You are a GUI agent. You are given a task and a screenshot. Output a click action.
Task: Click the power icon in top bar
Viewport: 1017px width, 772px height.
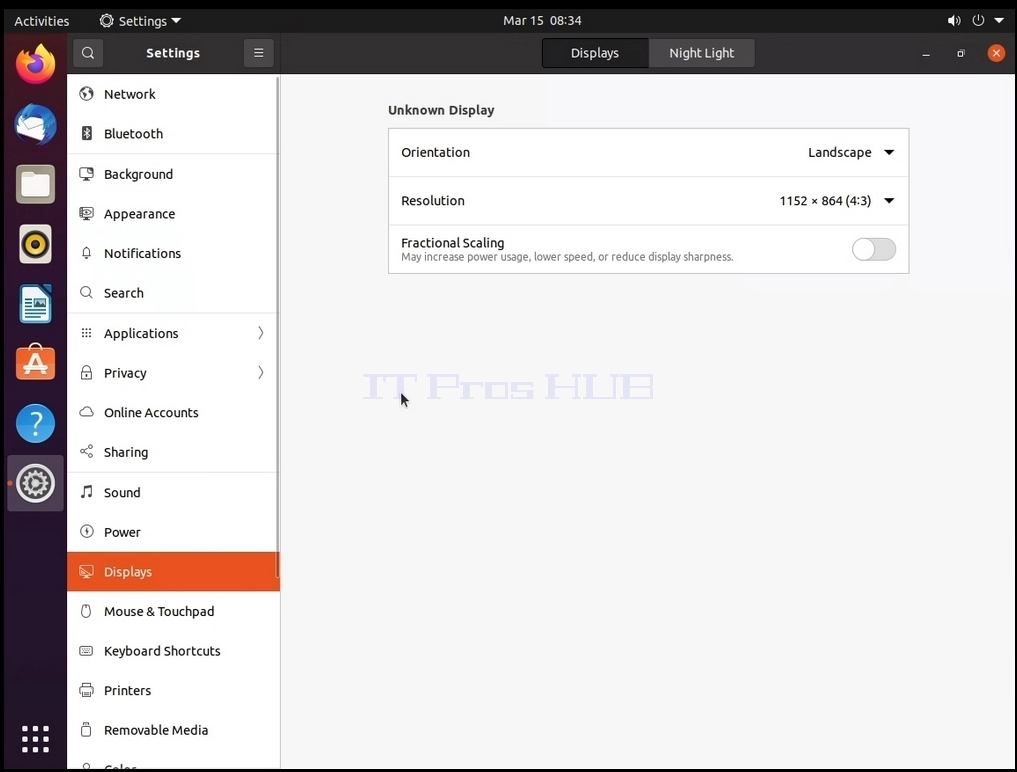[x=978, y=21]
